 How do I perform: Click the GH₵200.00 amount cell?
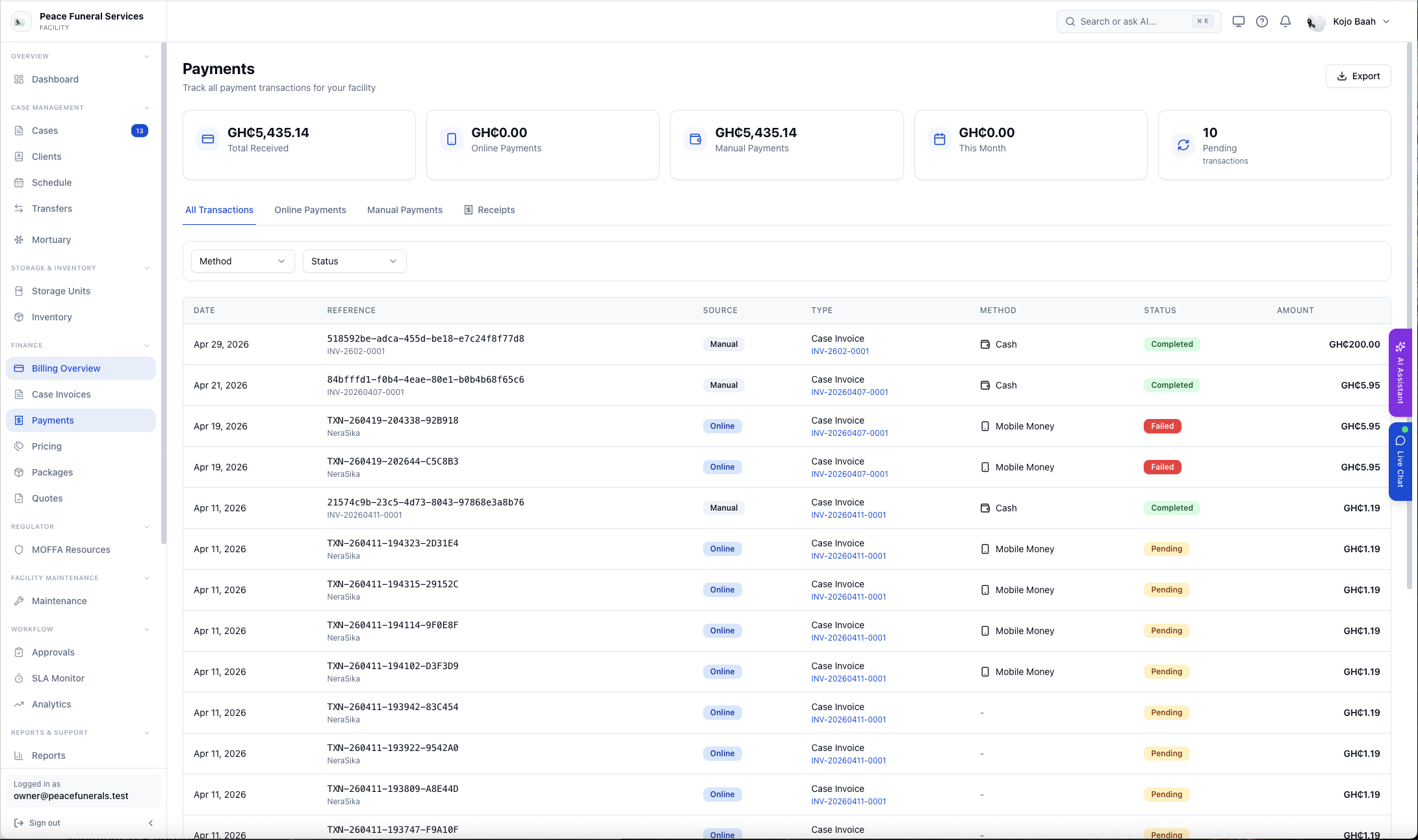(1354, 344)
